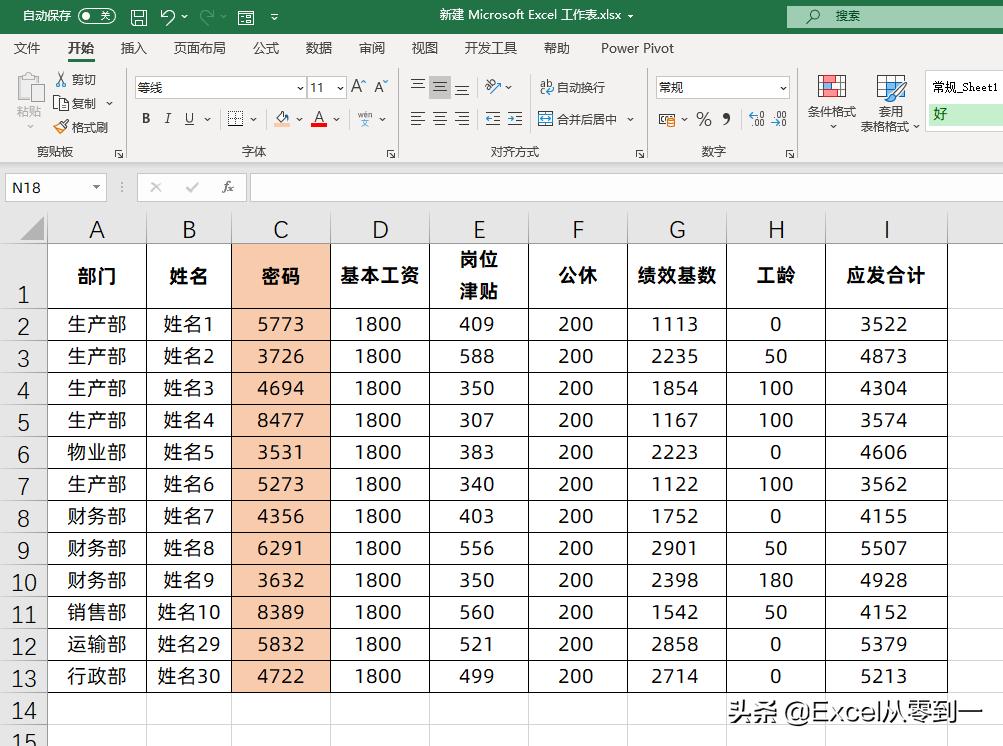Viewport: 1003px width, 746px height.
Task: Switch to the 插入 ribbon tab
Action: (x=134, y=48)
